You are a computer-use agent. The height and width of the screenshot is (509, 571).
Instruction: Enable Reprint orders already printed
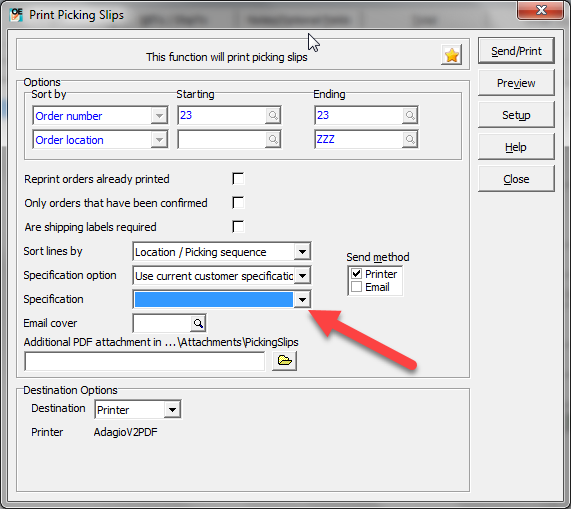click(x=238, y=179)
